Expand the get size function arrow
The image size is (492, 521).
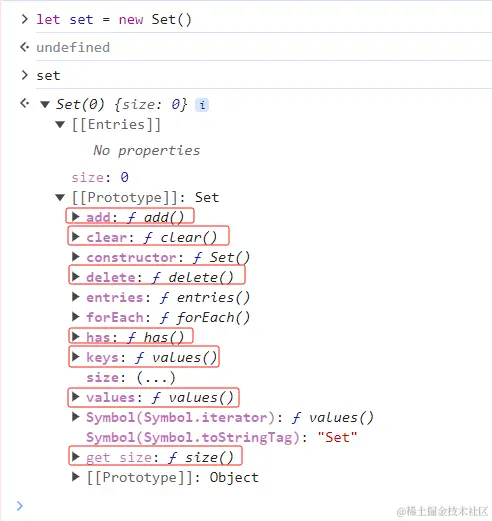tap(76, 457)
